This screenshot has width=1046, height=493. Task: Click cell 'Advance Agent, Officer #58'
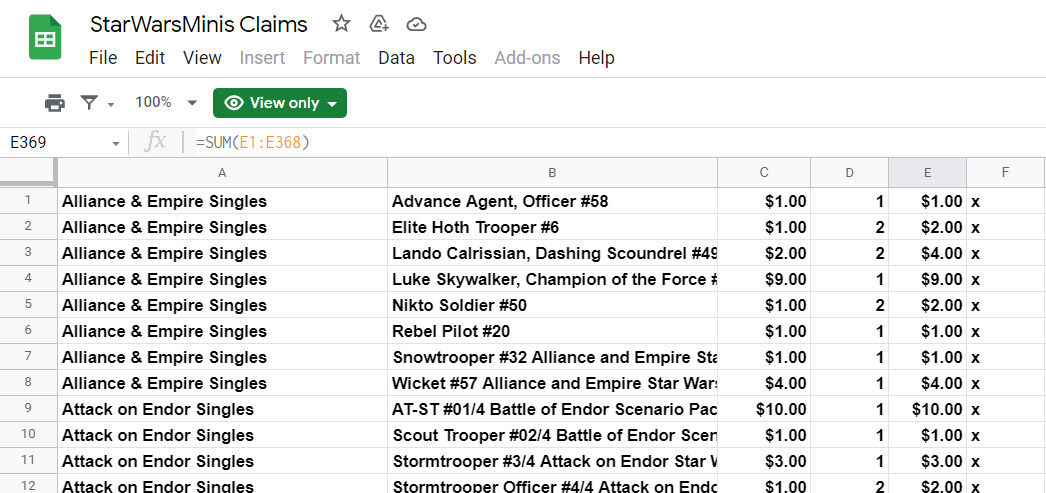coord(552,201)
